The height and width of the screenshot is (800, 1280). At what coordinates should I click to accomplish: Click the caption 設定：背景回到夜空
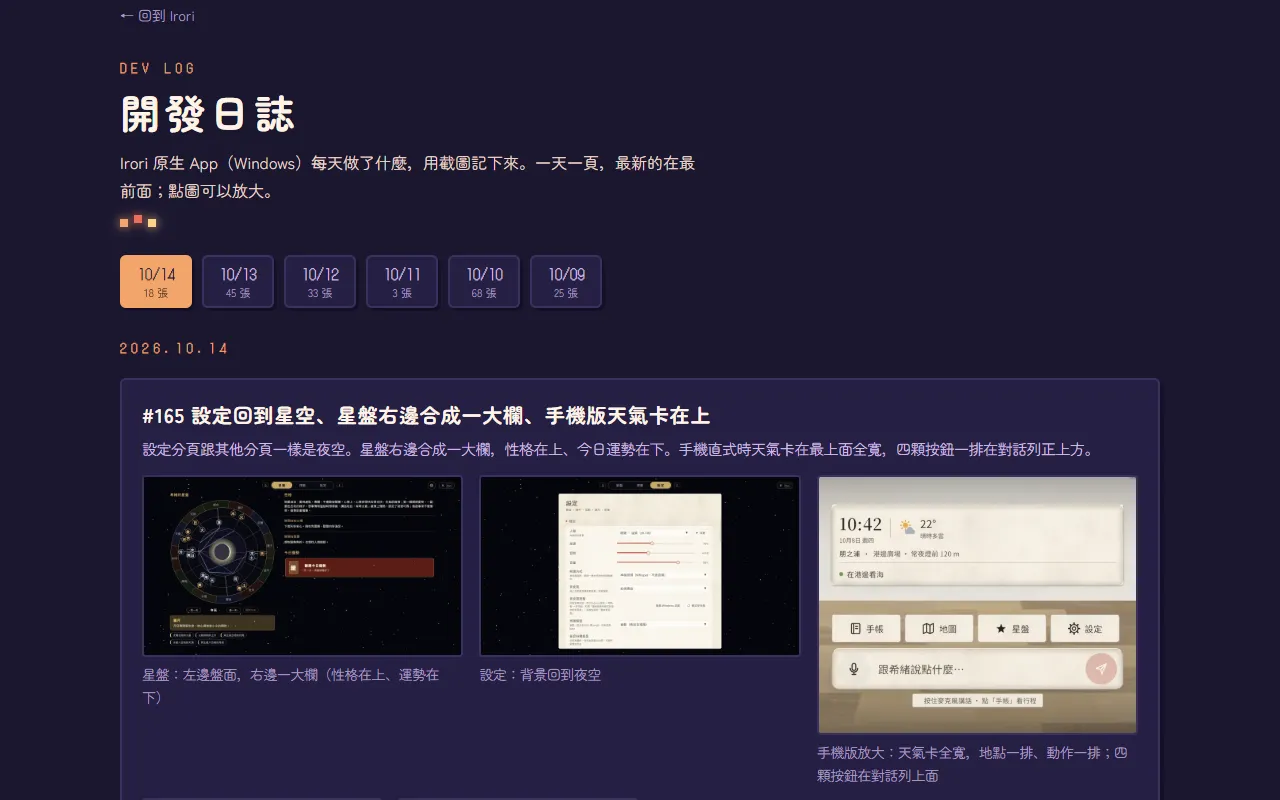(541, 675)
